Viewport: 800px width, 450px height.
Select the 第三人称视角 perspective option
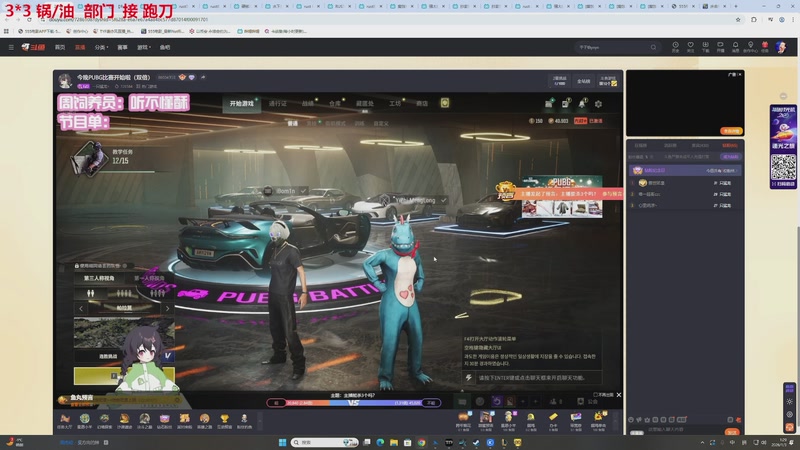point(99,279)
